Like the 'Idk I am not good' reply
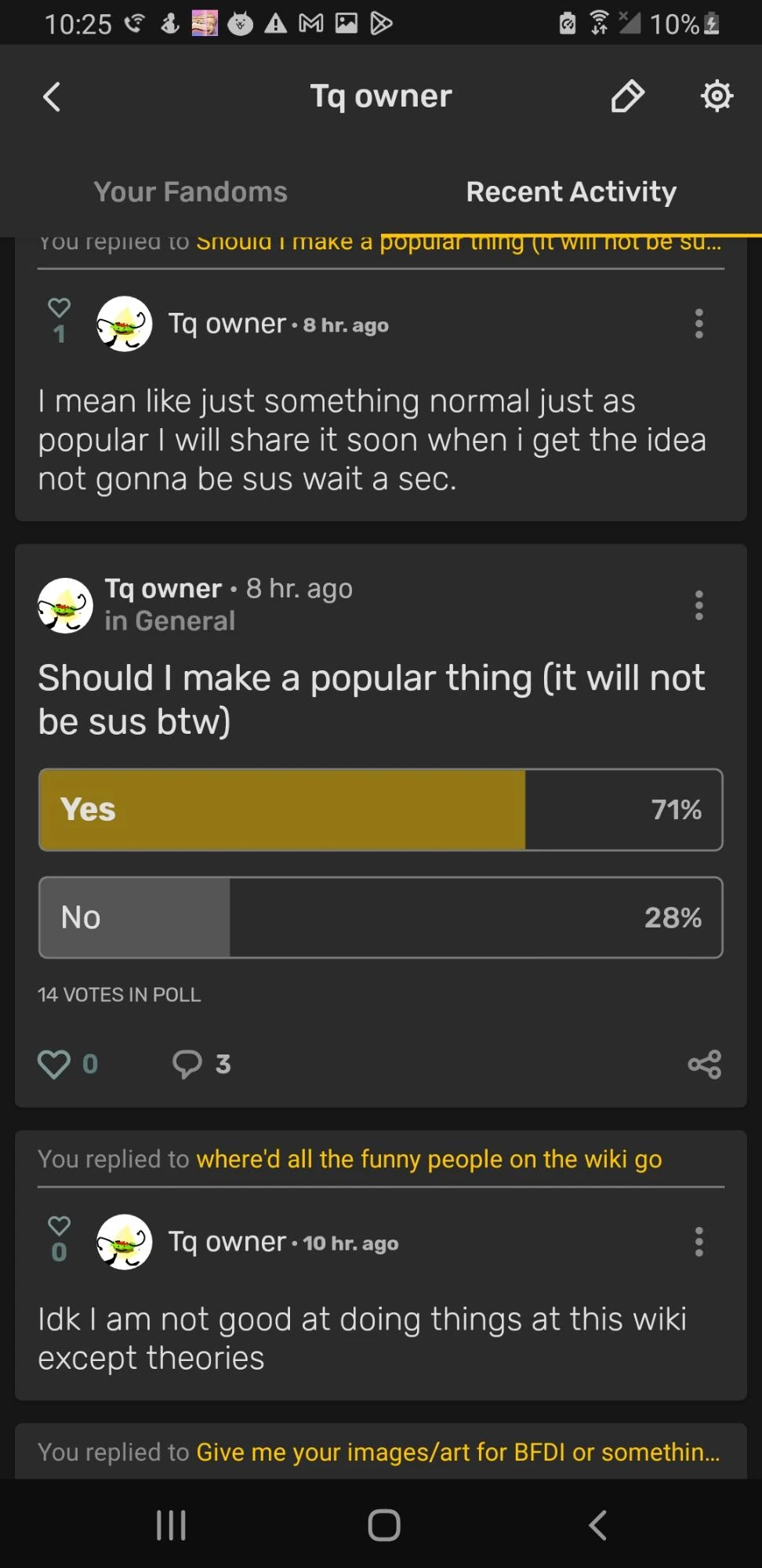 coord(60,1226)
